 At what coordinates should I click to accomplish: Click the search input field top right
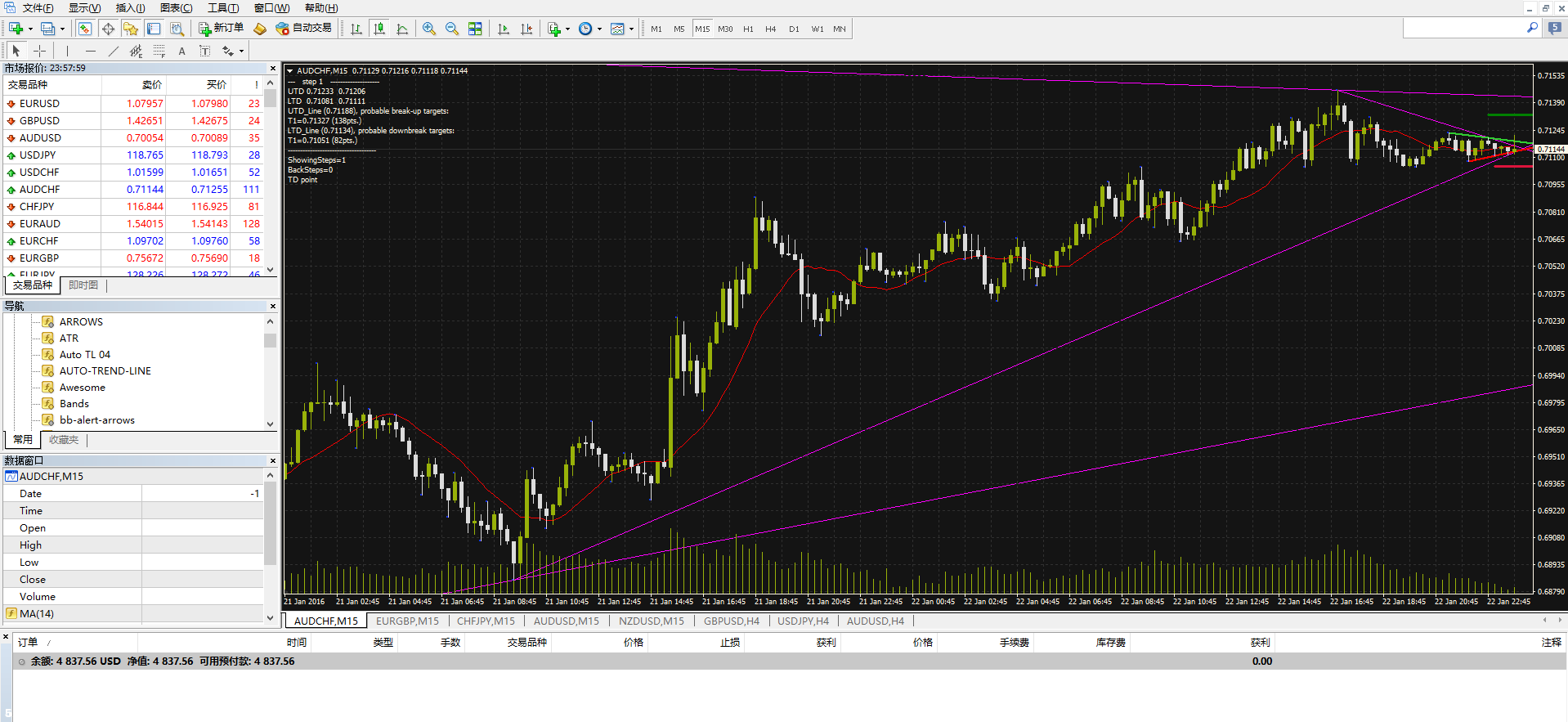tap(1463, 28)
